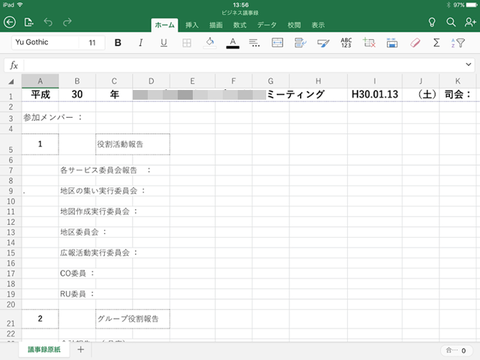480x360 pixels.
Task: Select the clear eraser tool
Action: click(415, 43)
